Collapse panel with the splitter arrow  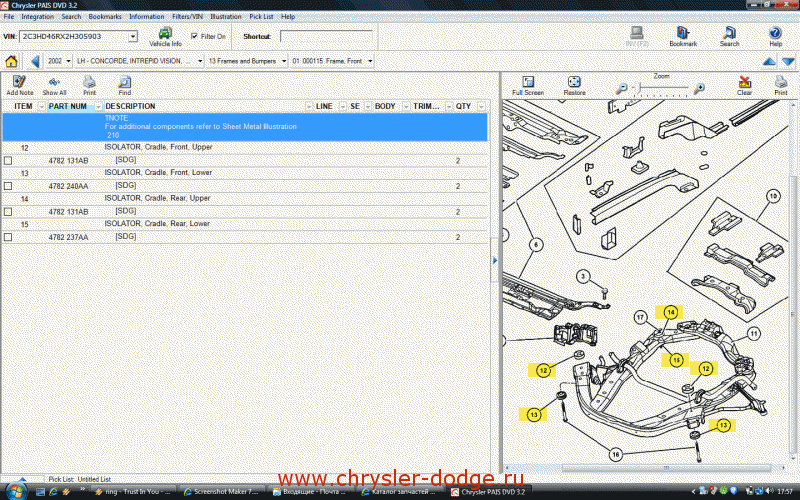click(494, 260)
